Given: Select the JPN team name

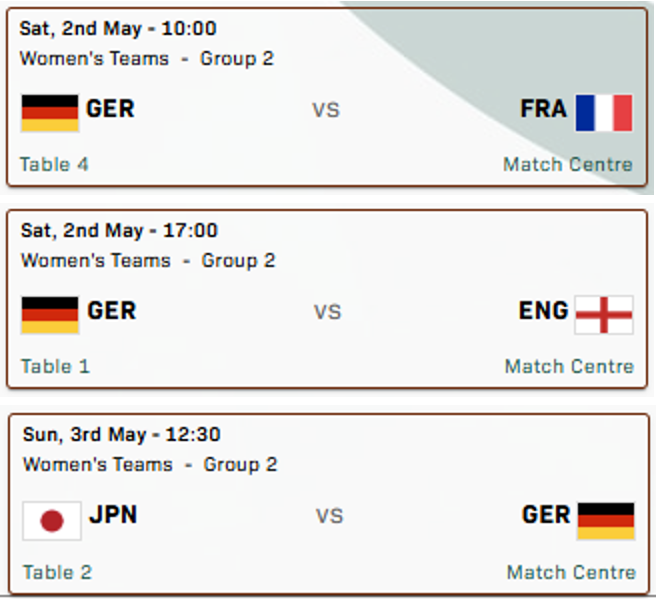Looking at the screenshot, I should pyautogui.click(x=113, y=516).
